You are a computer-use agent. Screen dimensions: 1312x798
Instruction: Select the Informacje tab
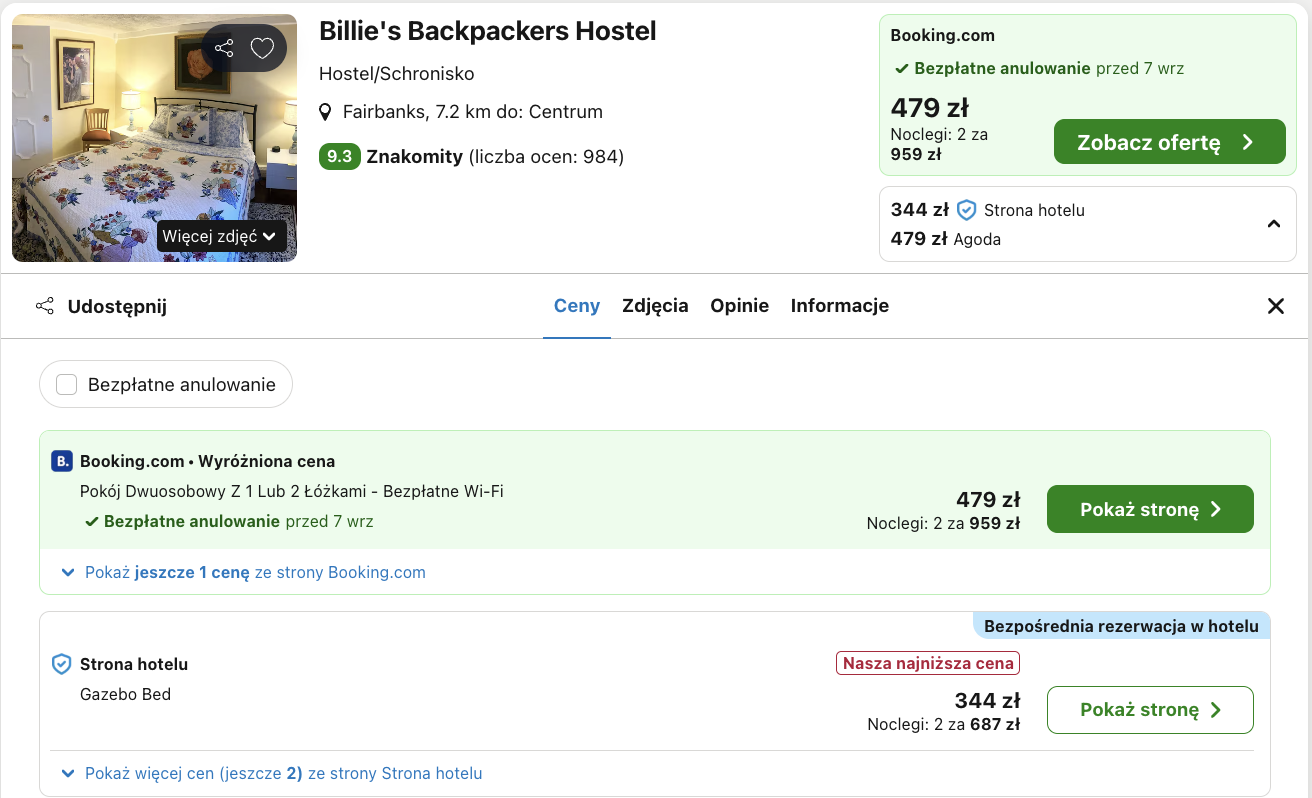839,306
